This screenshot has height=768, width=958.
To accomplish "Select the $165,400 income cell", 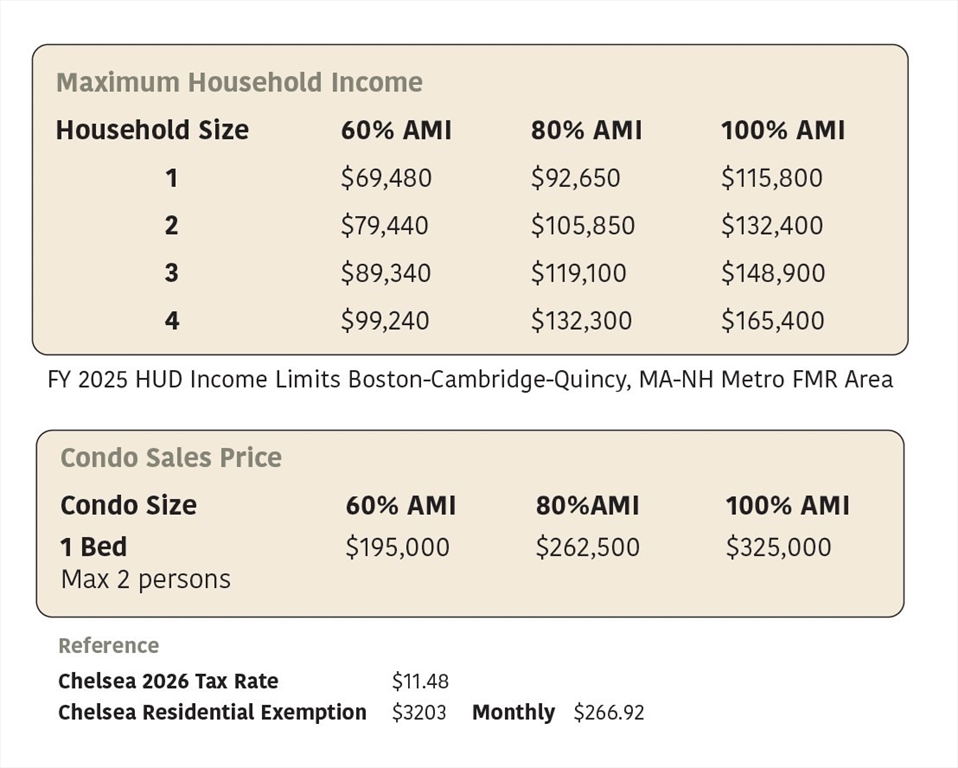I will [772, 321].
